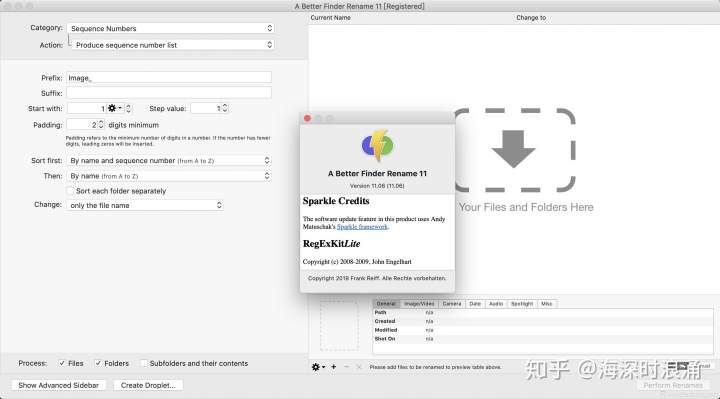Image resolution: width=720 pixels, height=399 pixels.
Task: Toggle the Files process checkbox
Action: click(x=62, y=363)
